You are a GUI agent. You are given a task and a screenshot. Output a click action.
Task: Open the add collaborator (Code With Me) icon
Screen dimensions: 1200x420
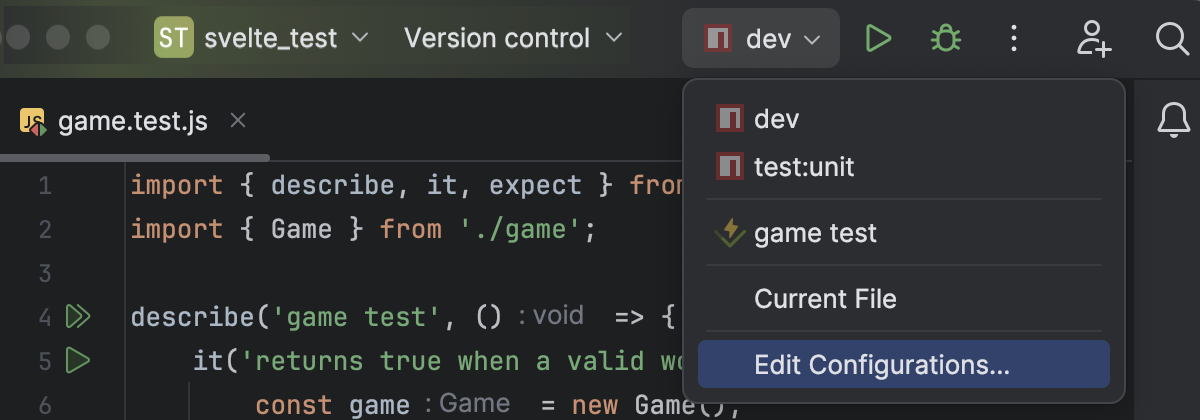[x=1093, y=39]
